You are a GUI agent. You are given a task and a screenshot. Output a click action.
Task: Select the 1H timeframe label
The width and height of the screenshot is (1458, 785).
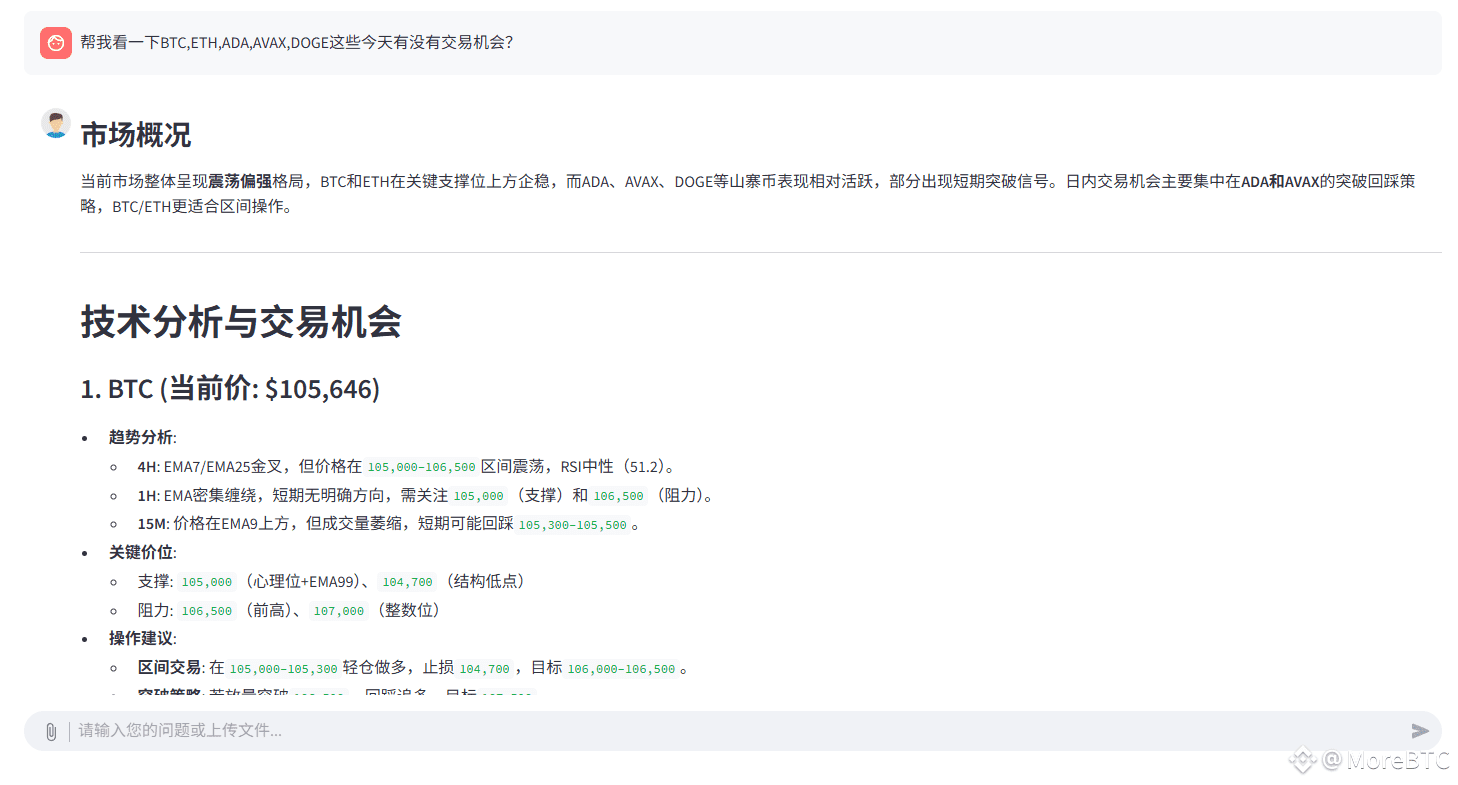(x=148, y=496)
